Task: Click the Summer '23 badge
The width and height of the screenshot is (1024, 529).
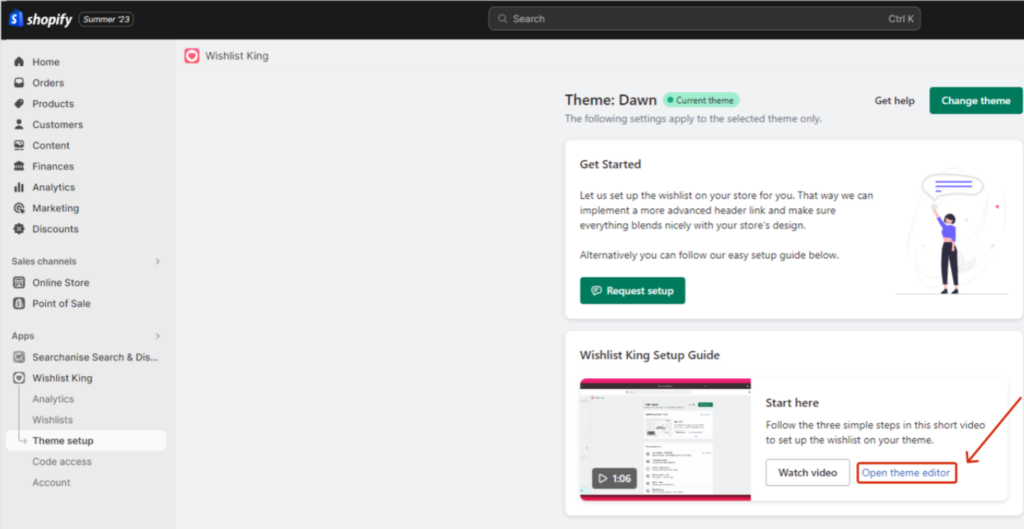Action: pos(106,20)
